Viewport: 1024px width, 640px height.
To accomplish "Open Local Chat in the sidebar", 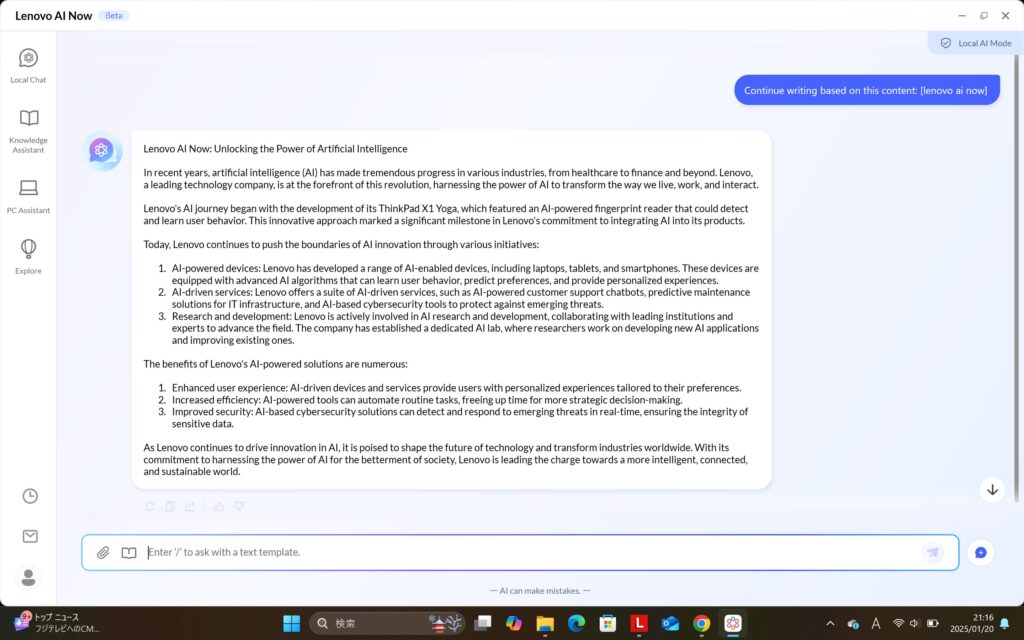I will (28, 65).
